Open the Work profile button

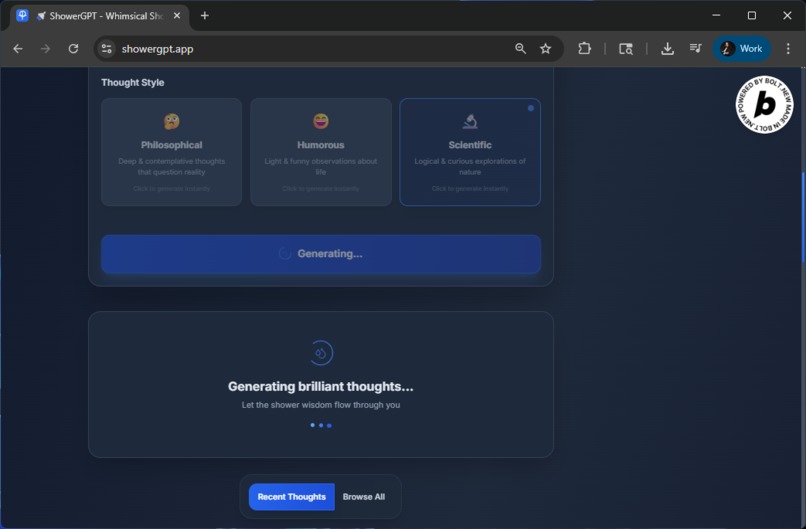point(741,49)
